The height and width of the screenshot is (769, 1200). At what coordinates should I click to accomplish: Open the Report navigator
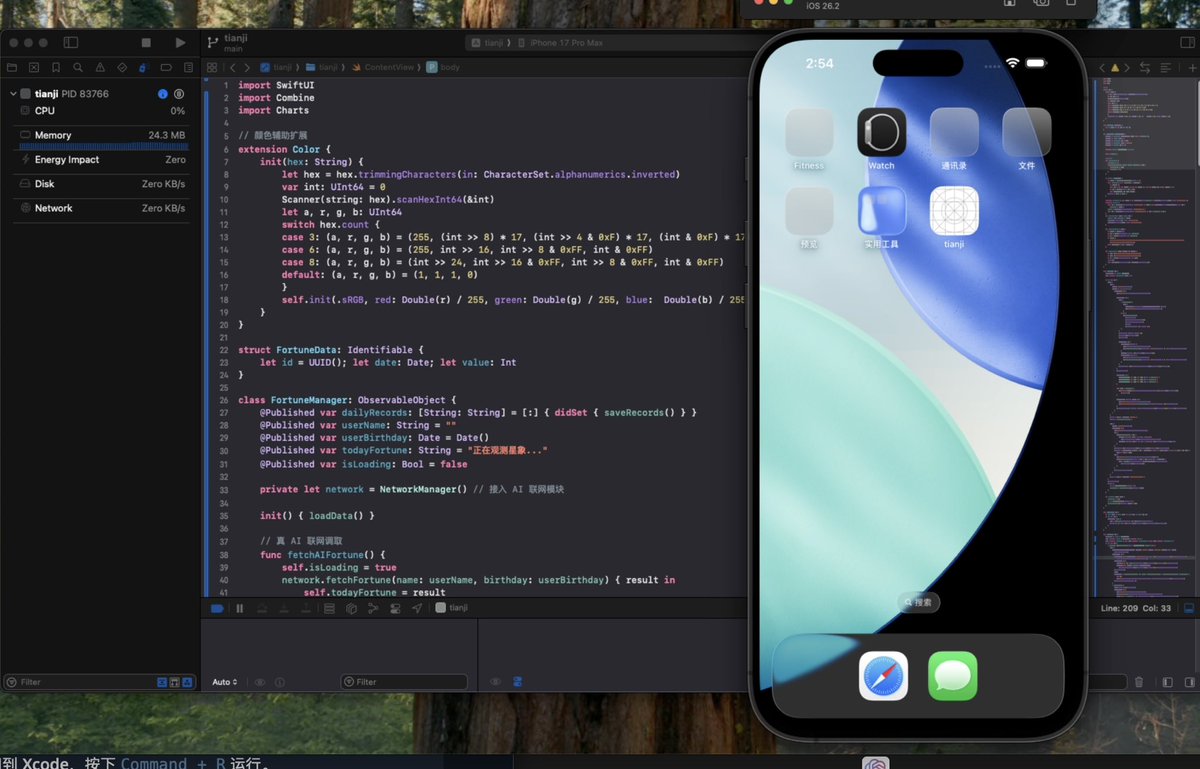coord(187,68)
